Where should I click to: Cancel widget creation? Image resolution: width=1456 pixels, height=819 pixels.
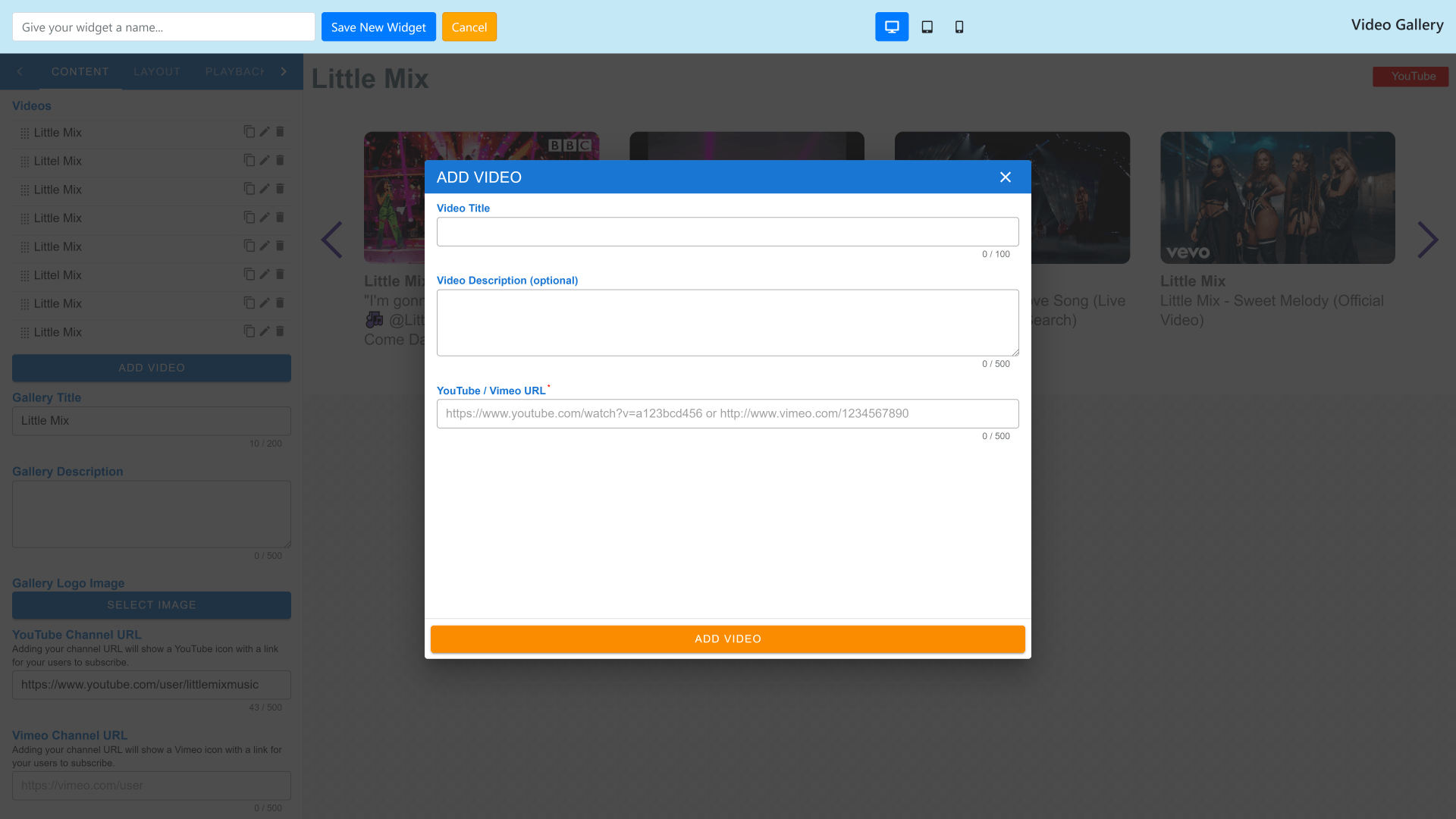[469, 27]
